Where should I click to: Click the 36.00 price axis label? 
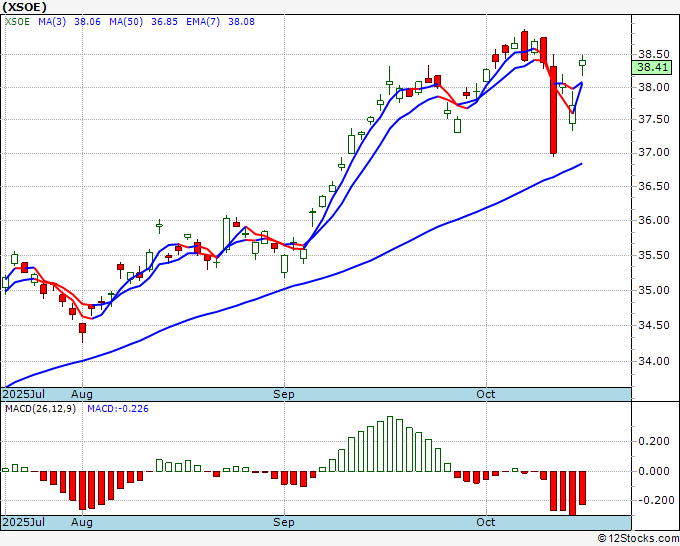point(654,220)
